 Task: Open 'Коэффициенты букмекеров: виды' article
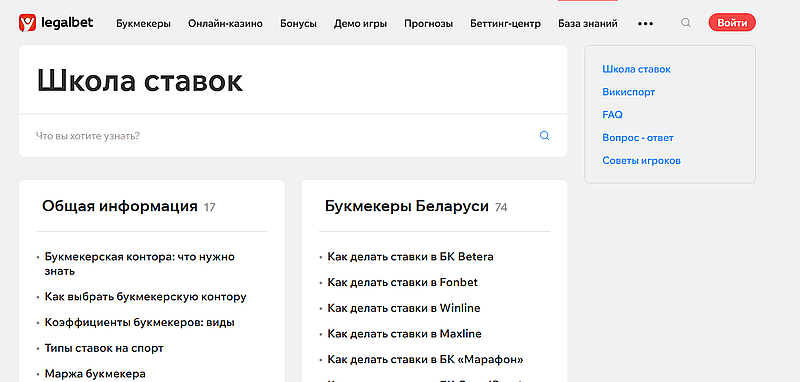140,323
